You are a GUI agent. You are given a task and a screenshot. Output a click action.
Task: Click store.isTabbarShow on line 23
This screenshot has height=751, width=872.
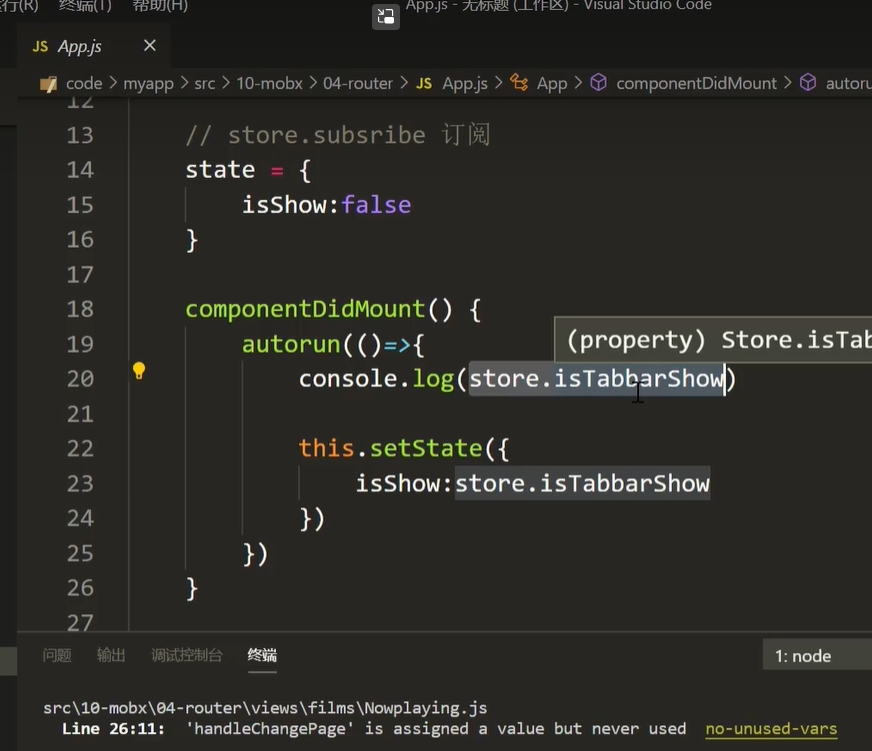(582, 484)
